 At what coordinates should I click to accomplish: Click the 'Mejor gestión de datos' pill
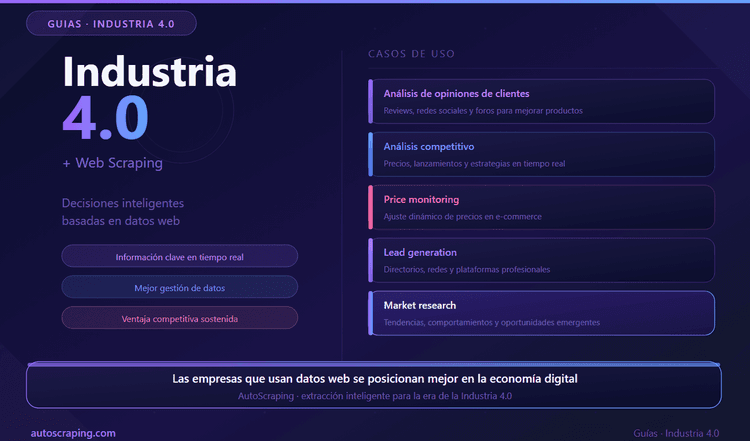point(179,287)
